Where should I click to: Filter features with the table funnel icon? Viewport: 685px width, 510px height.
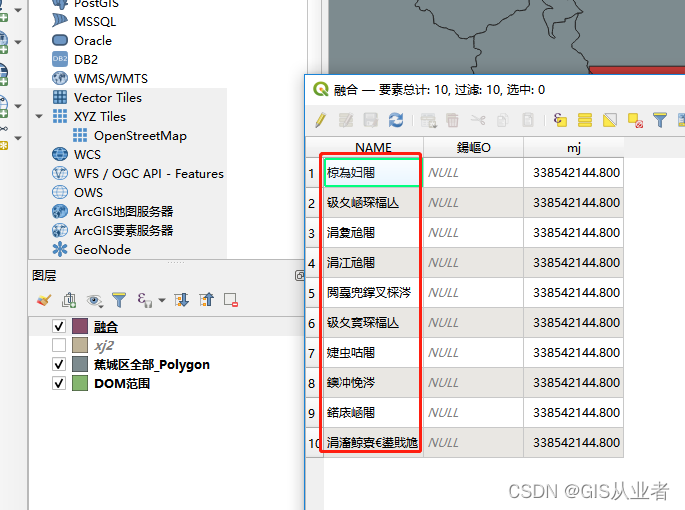coord(660,120)
